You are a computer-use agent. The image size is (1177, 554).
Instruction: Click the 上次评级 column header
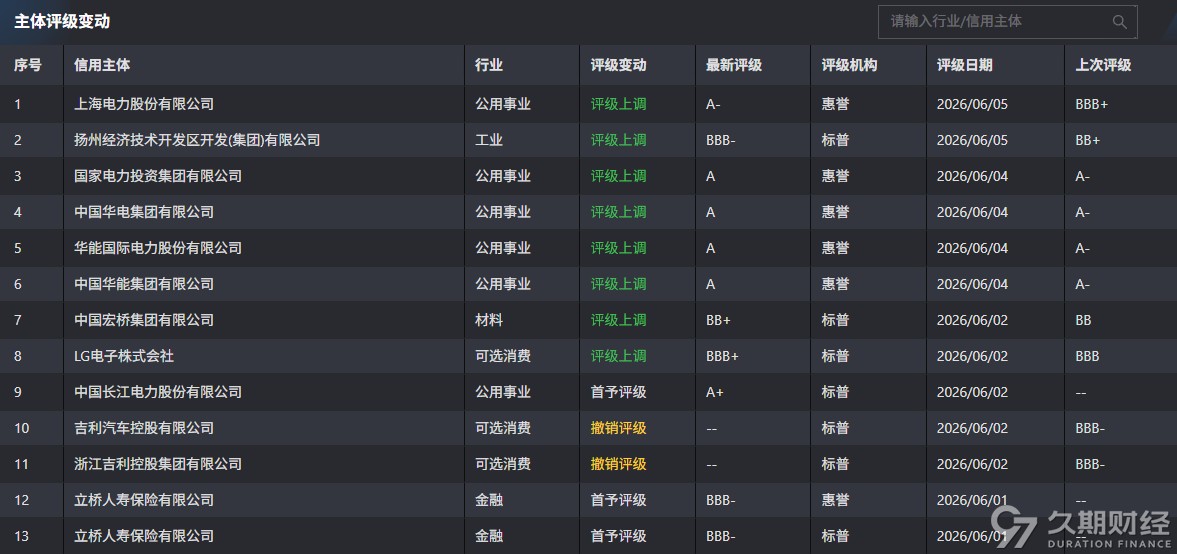[x=1103, y=65]
